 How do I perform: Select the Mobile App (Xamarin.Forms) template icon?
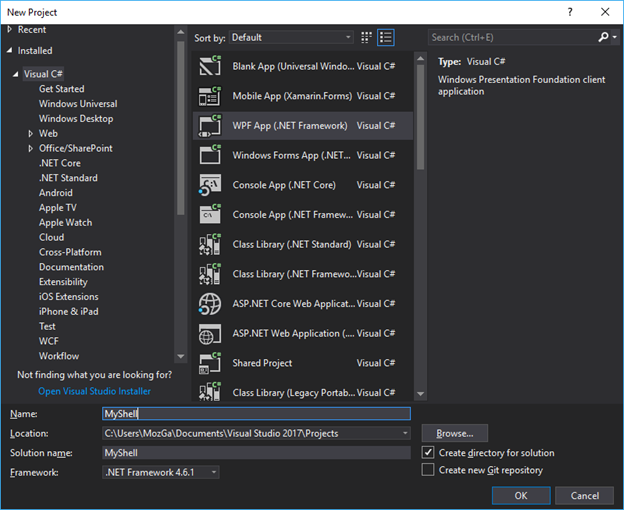coord(210,96)
